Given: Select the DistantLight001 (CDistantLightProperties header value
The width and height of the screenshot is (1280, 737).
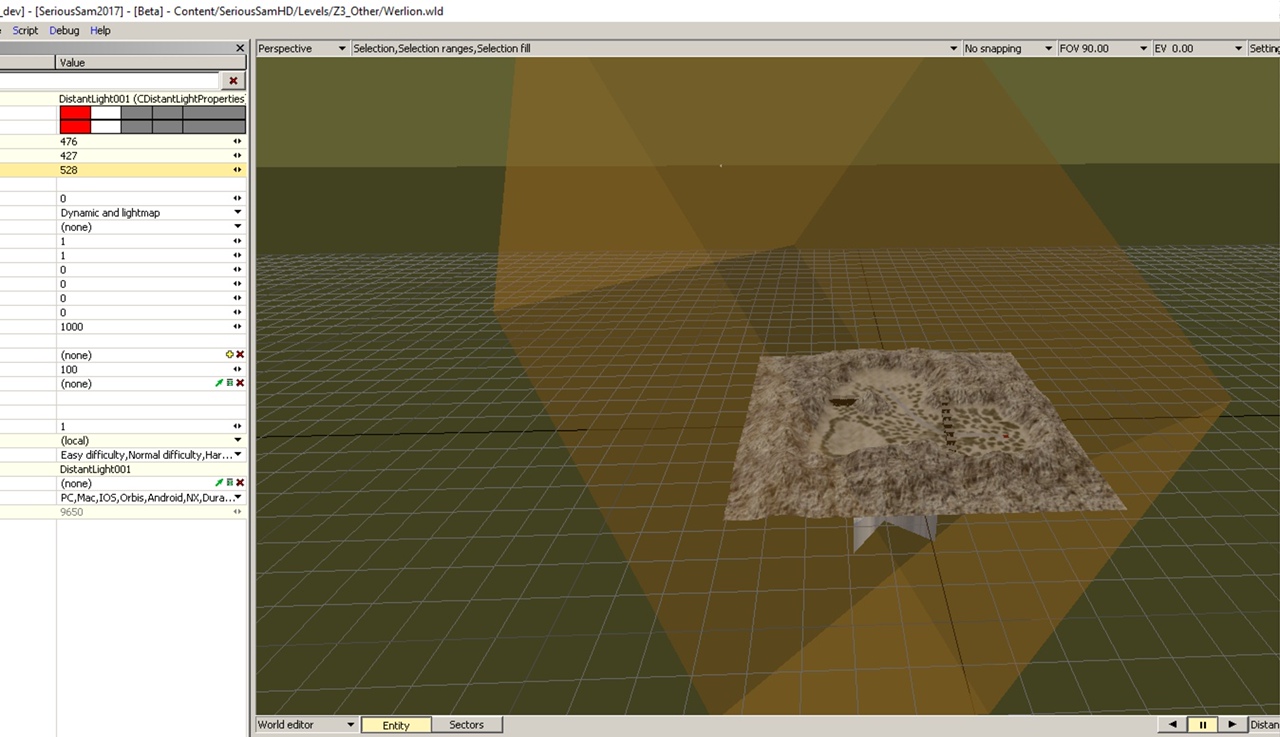Looking at the screenshot, I should pyautogui.click(x=152, y=99).
